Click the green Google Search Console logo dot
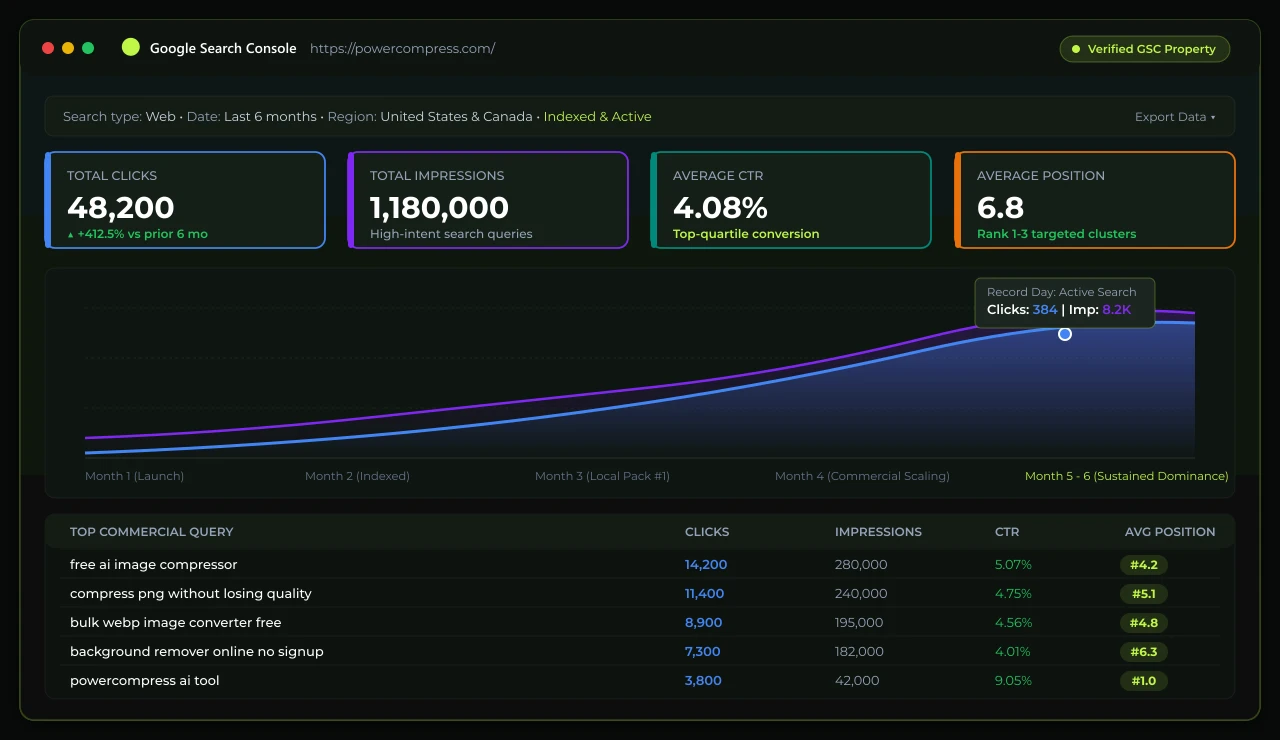Viewport: 1280px width, 740px height. [x=130, y=47]
